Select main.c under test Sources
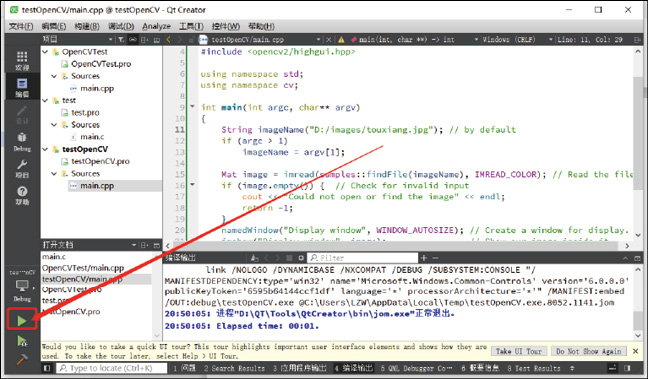Viewport: 648px width, 379px height. (x=92, y=137)
